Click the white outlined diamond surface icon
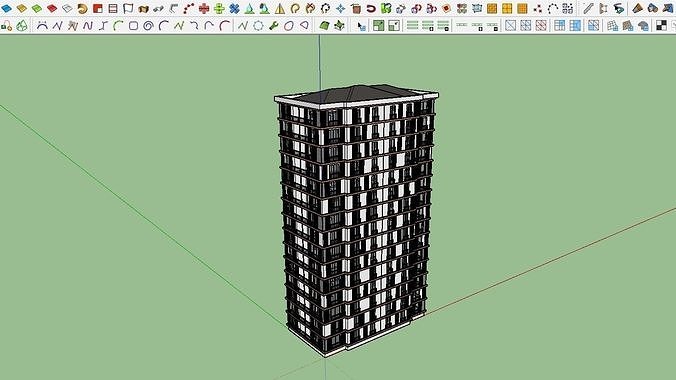The width and height of the screenshot is (676, 380). (x=67, y=8)
